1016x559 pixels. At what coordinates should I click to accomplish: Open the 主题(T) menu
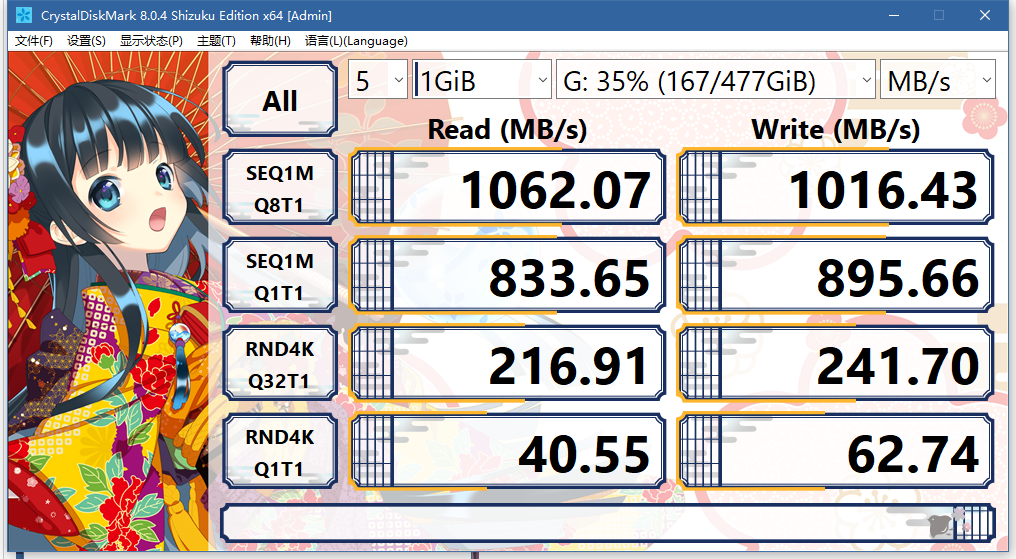click(216, 41)
